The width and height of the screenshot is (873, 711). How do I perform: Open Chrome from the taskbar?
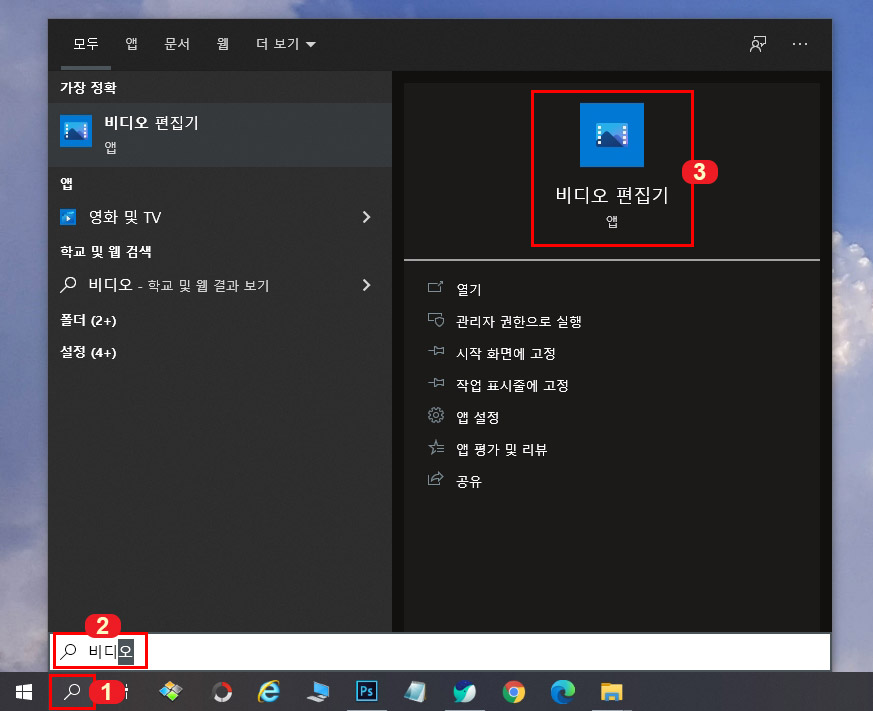(513, 691)
